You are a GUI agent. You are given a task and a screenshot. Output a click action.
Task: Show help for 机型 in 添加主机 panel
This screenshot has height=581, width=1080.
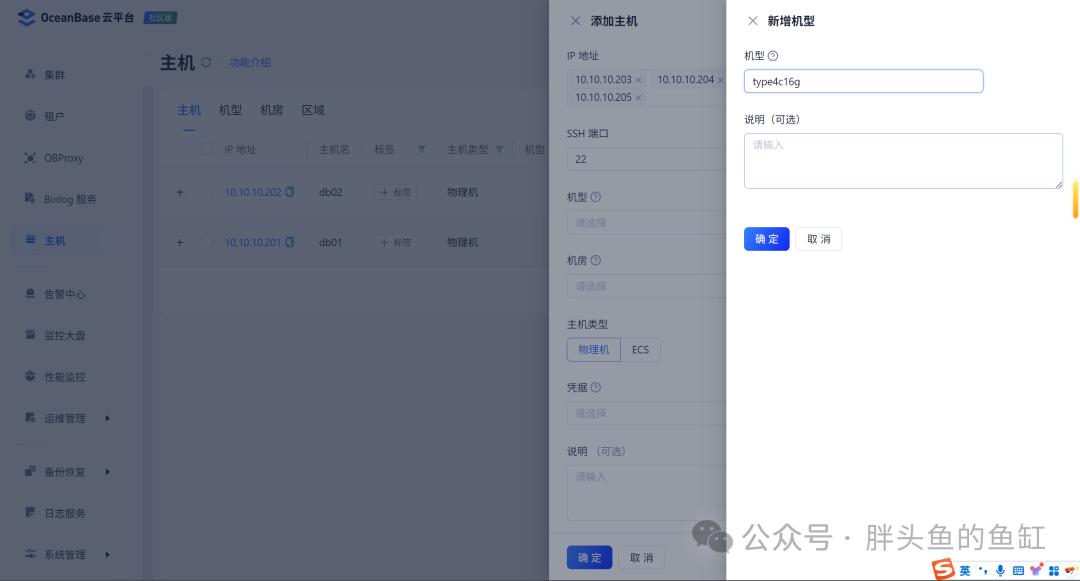point(596,197)
